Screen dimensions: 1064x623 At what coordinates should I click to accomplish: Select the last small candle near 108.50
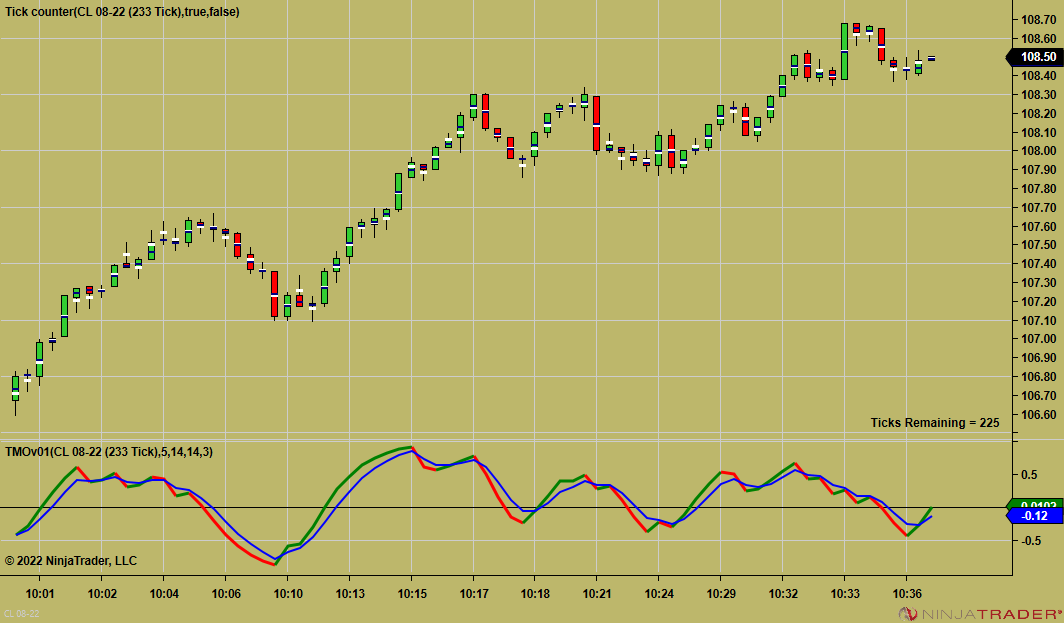tap(931, 58)
